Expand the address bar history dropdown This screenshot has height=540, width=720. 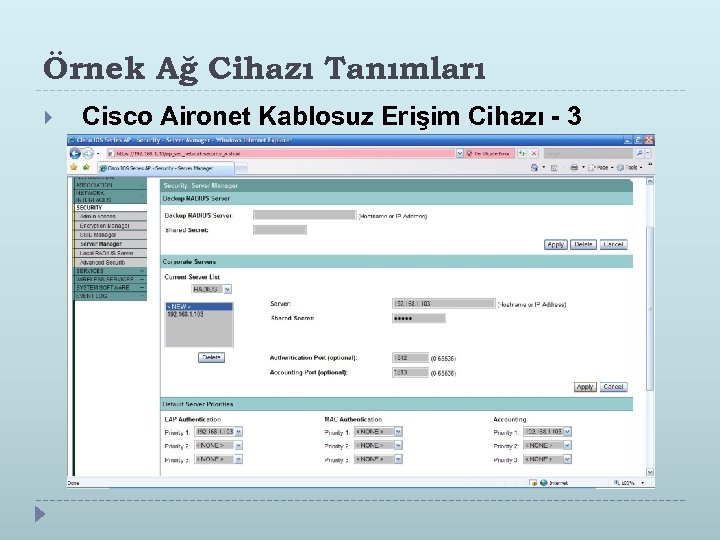(460, 153)
